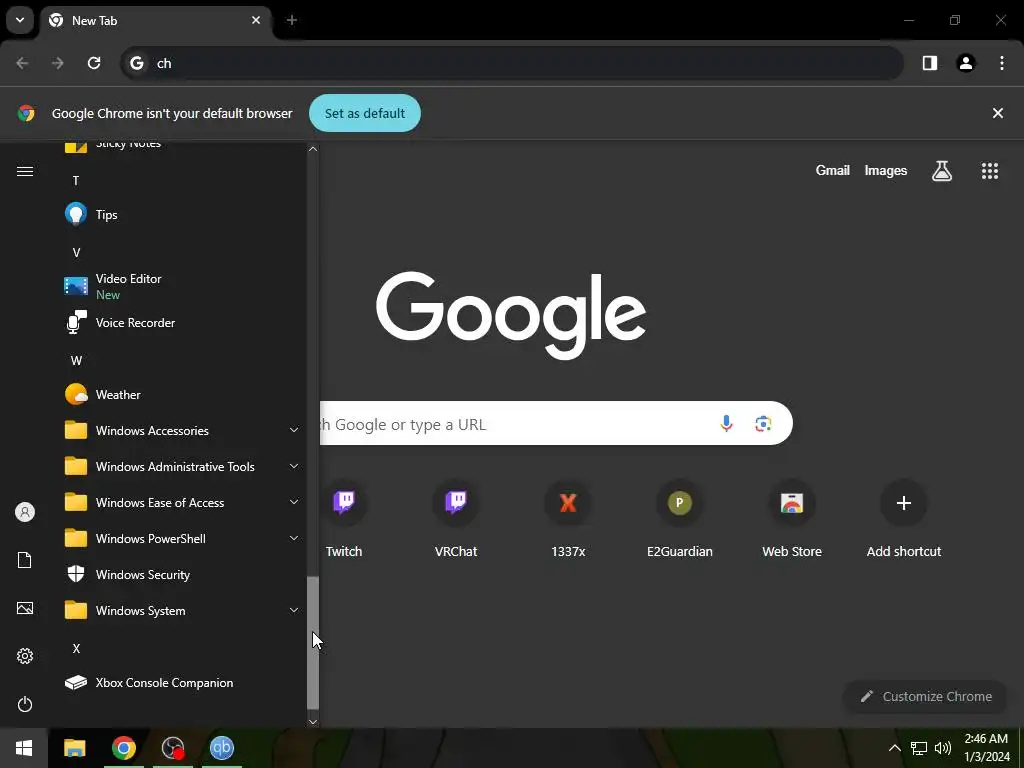Click the Chrome icon on the taskbar
This screenshot has width=1024, height=768.
point(123,748)
